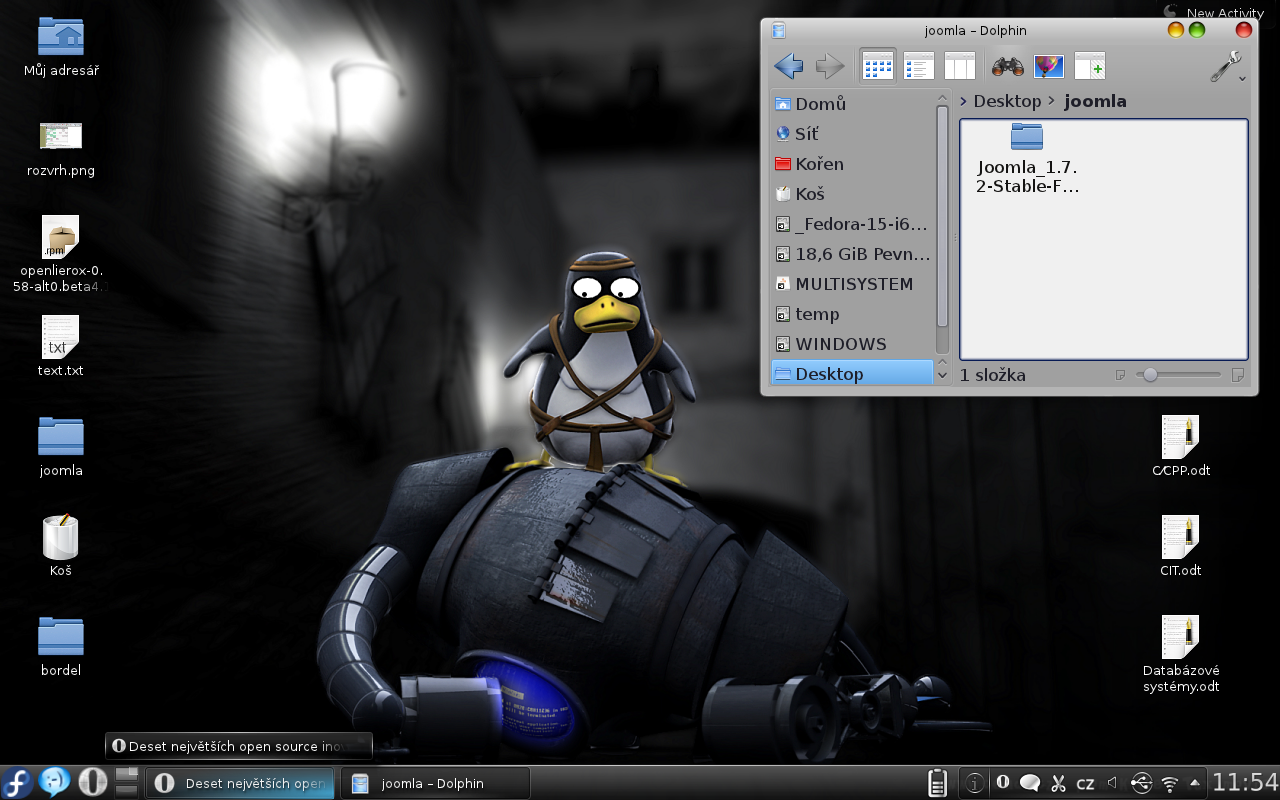
Task: Open Domů place in Dolphin sidebar
Action: (852, 104)
